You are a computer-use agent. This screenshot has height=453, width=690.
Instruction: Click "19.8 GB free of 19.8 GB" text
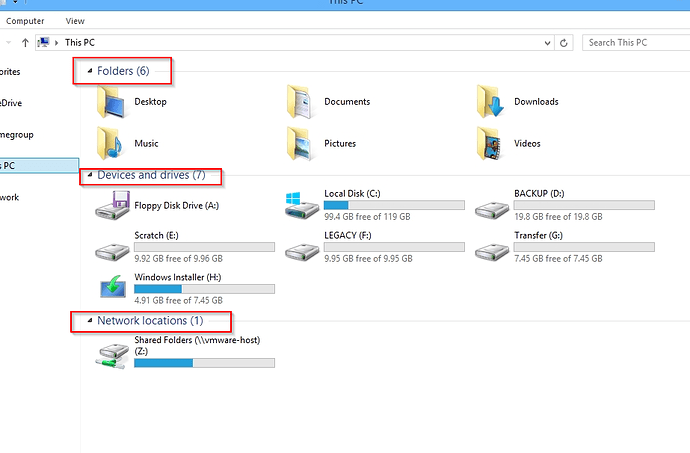pyautogui.click(x=558, y=217)
